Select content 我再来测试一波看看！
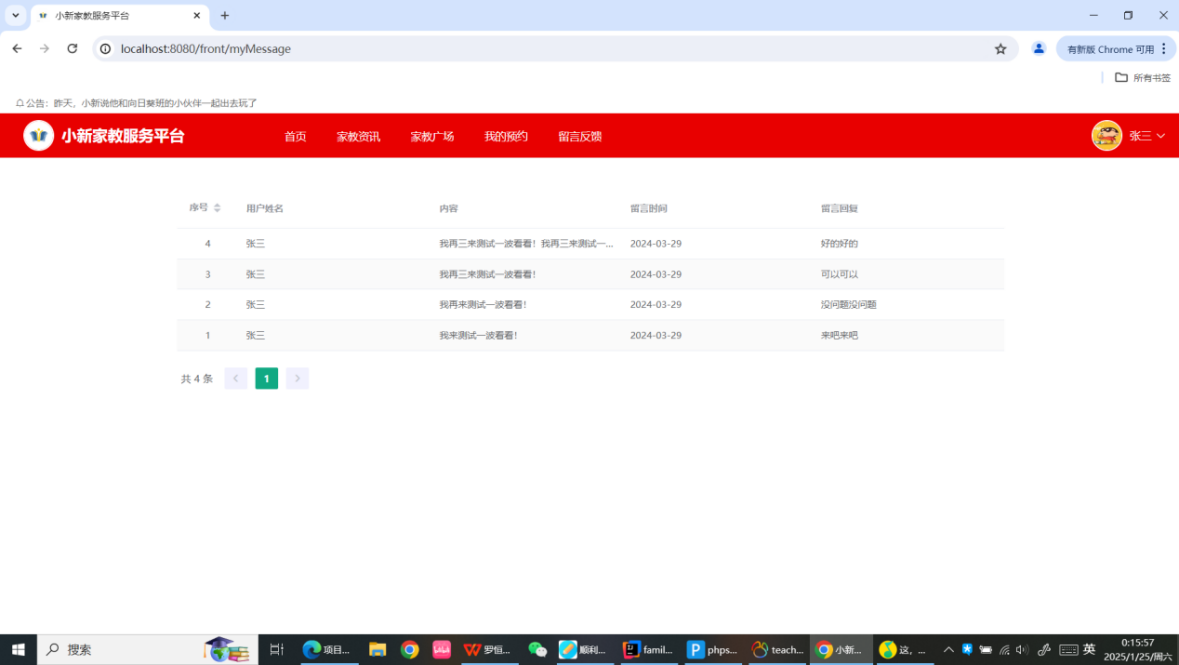This screenshot has width=1179, height=665. pyautogui.click(x=483, y=305)
